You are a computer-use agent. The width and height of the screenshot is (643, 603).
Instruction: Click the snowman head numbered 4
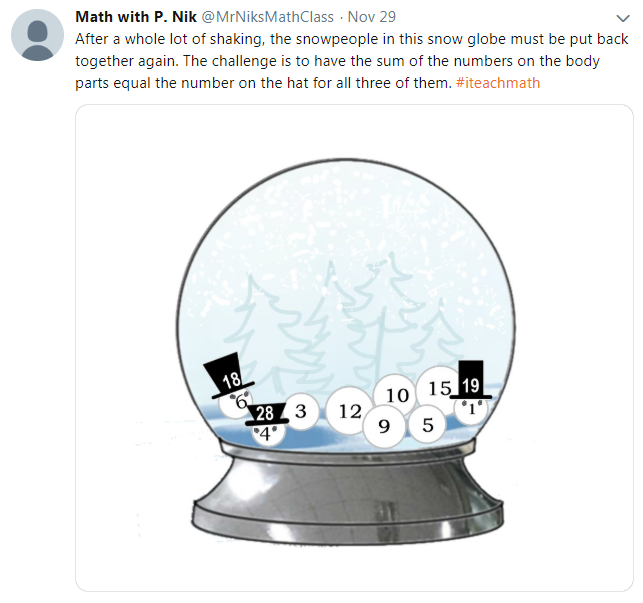click(x=267, y=435)
